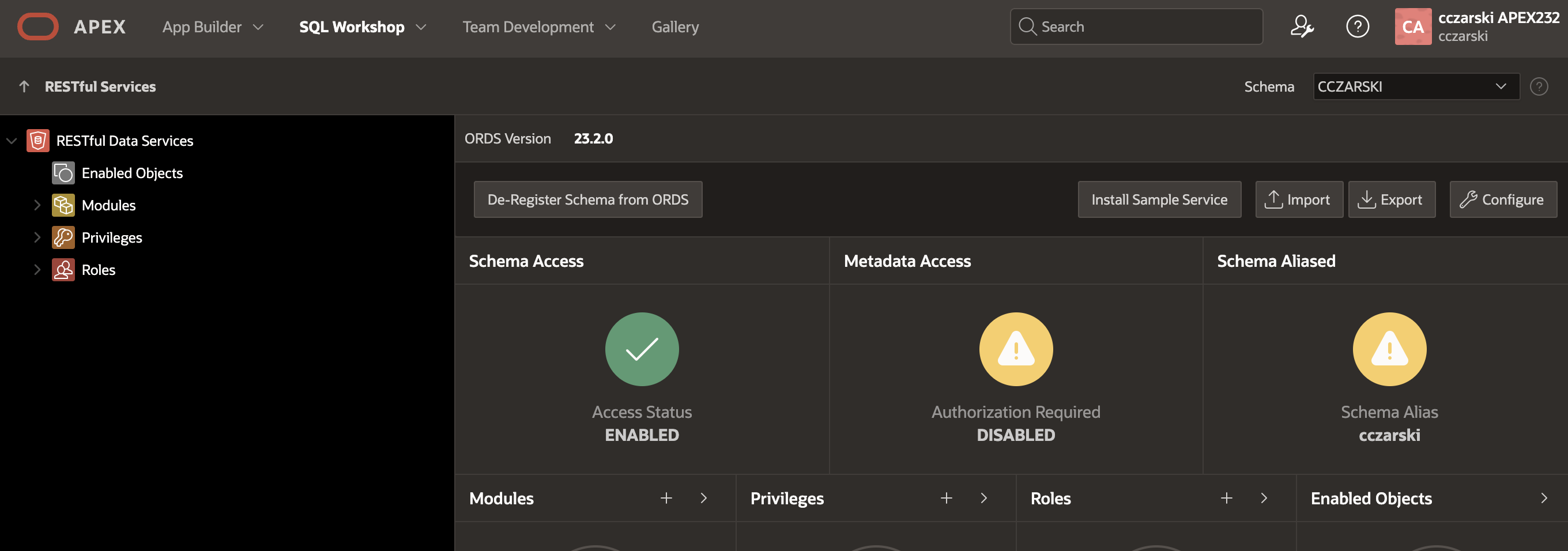The image size is (1568, 551).
Task: Click the Oracle APEX logo icon
Action: click(37, 27)
